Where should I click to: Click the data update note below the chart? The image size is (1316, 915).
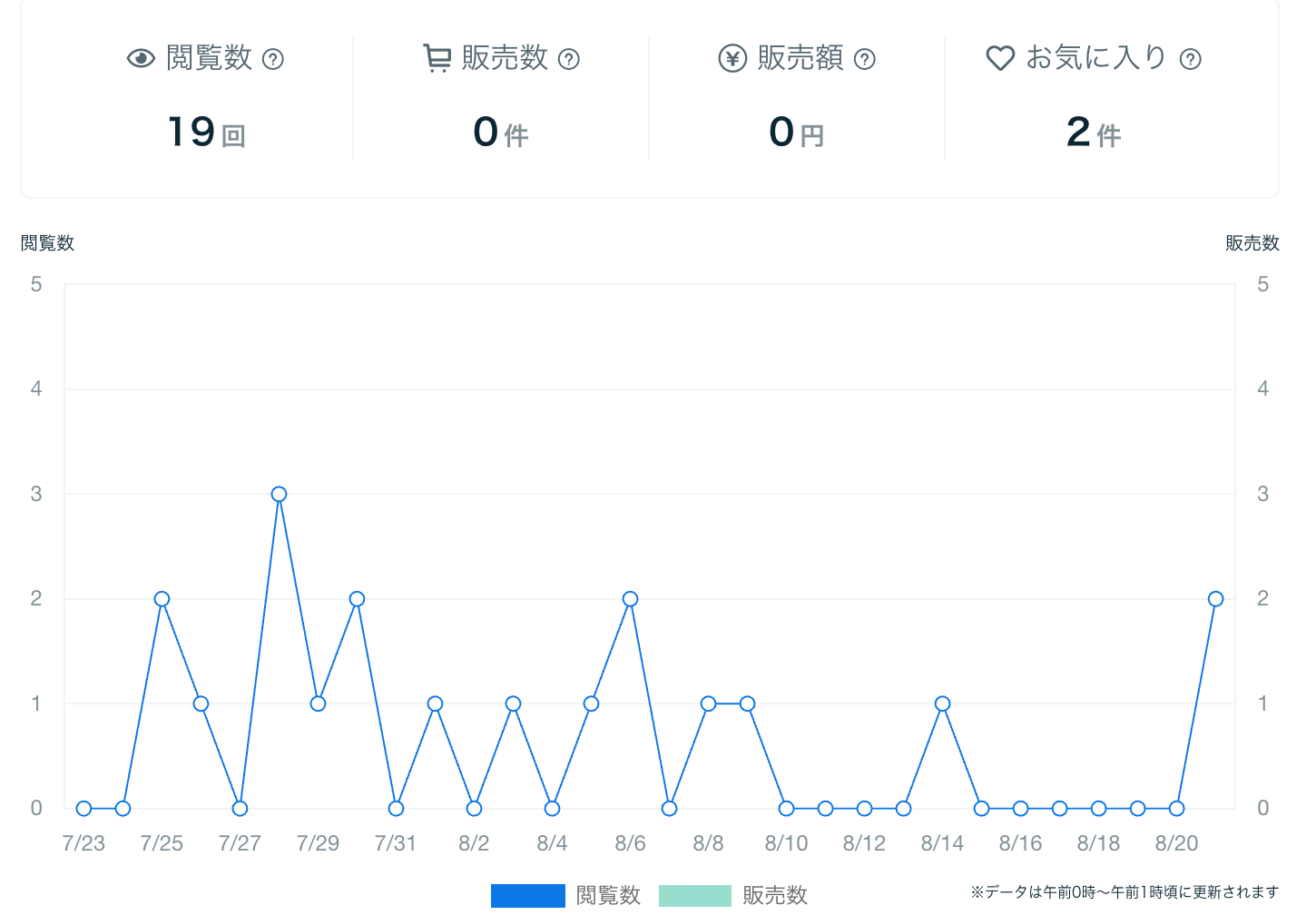(x=1124, y=892)
